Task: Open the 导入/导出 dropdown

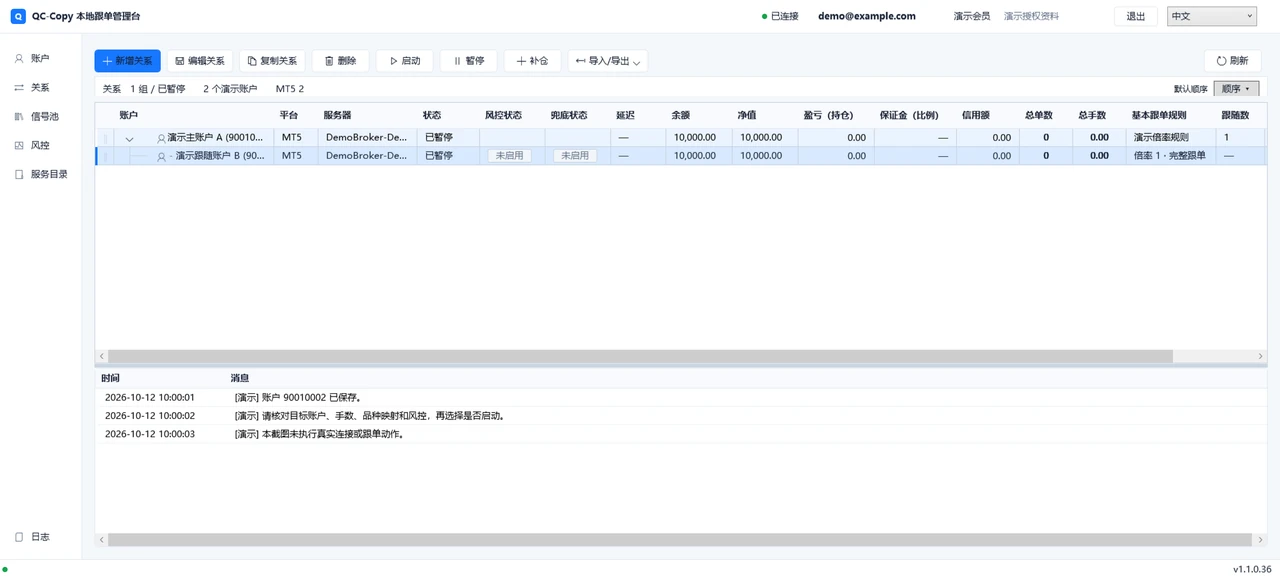Action: click(607, 61)
